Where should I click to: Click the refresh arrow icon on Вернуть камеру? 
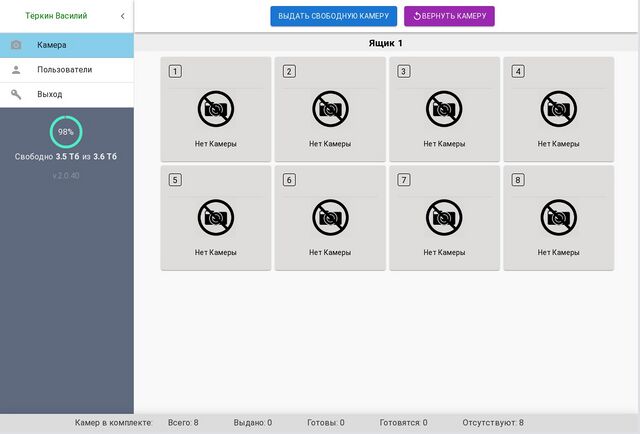coord(417,16)
